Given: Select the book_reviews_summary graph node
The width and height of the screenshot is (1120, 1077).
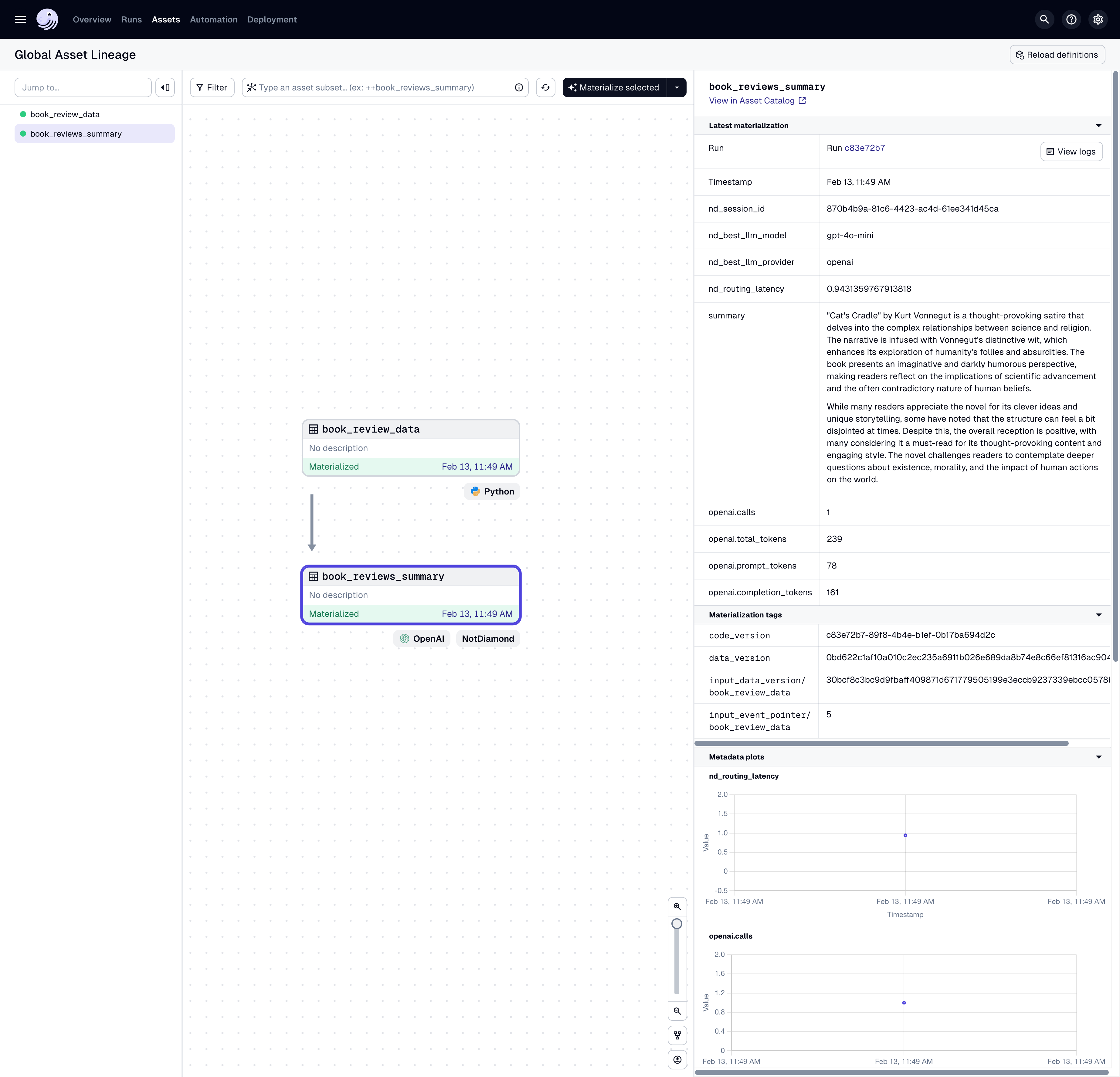Looking at the screenshot, I should click(x=411, y=595).
